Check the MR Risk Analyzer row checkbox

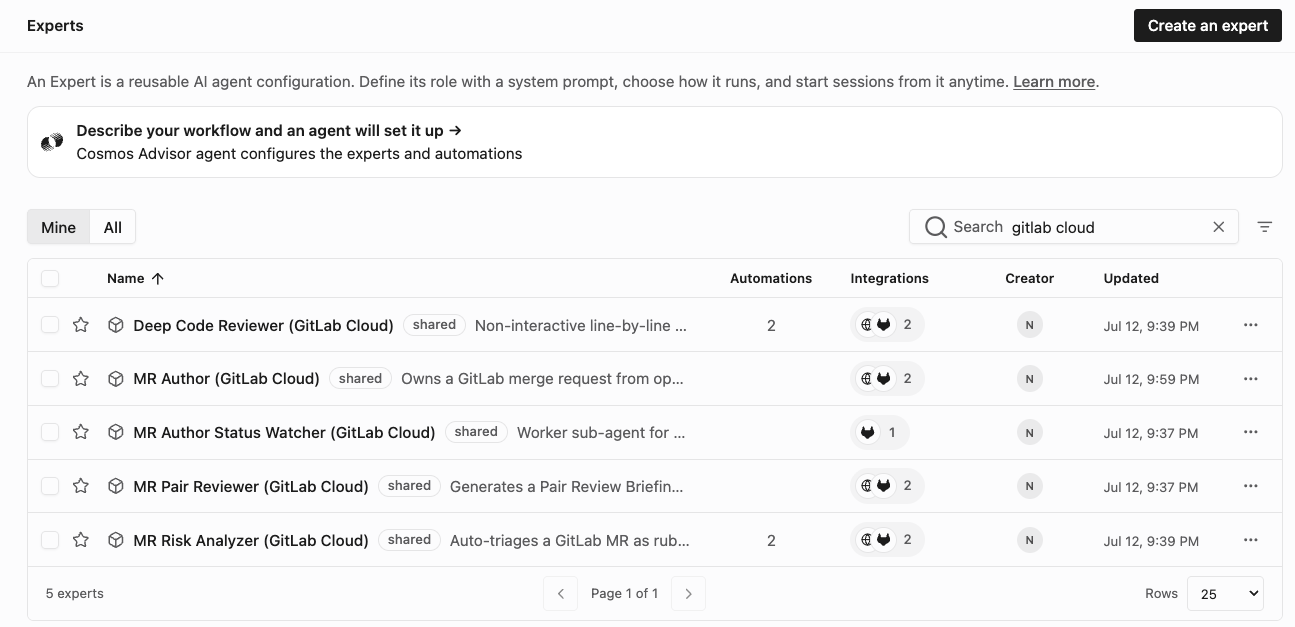[x=50, y=540]
